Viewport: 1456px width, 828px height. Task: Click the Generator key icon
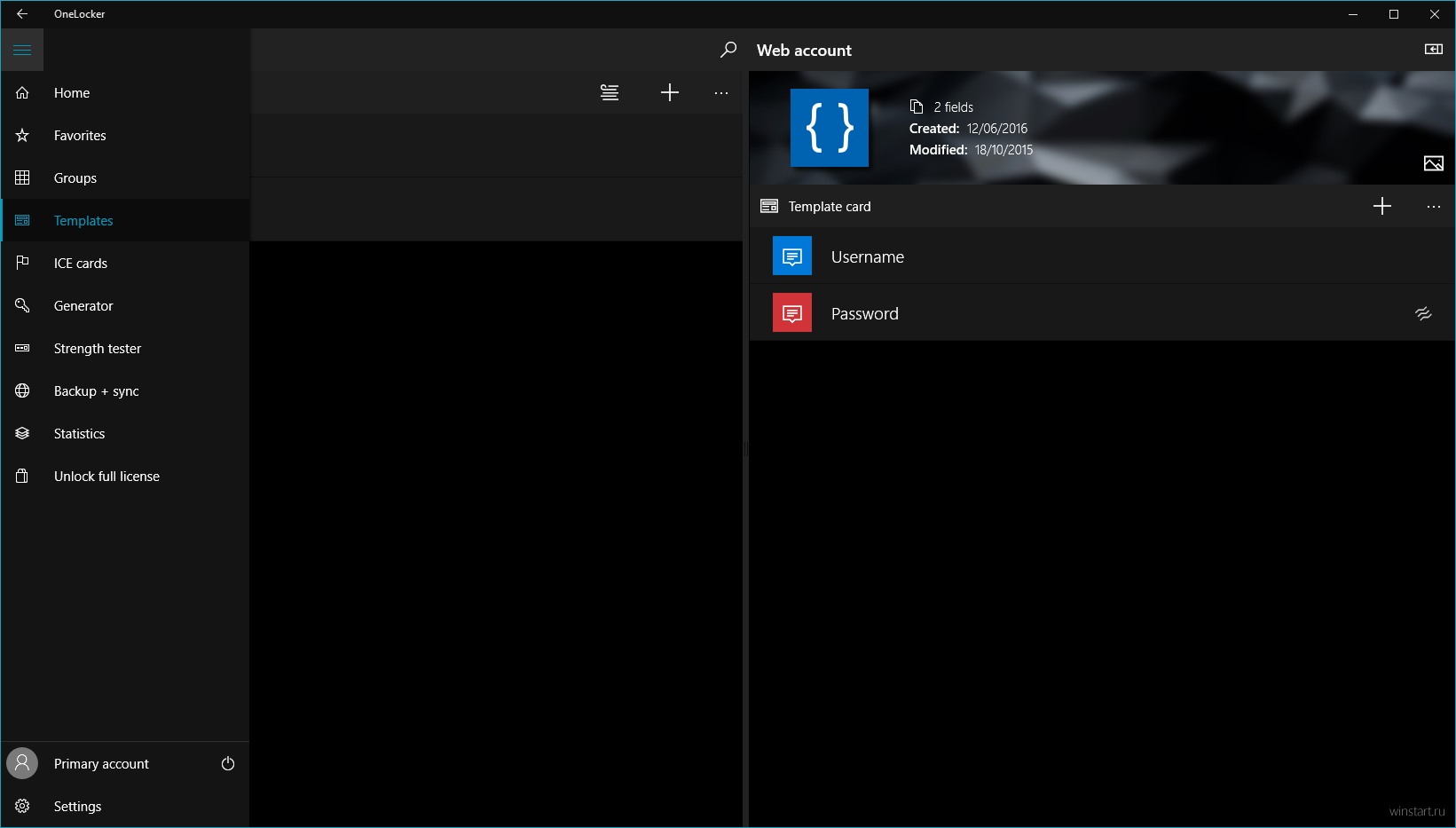22,305
